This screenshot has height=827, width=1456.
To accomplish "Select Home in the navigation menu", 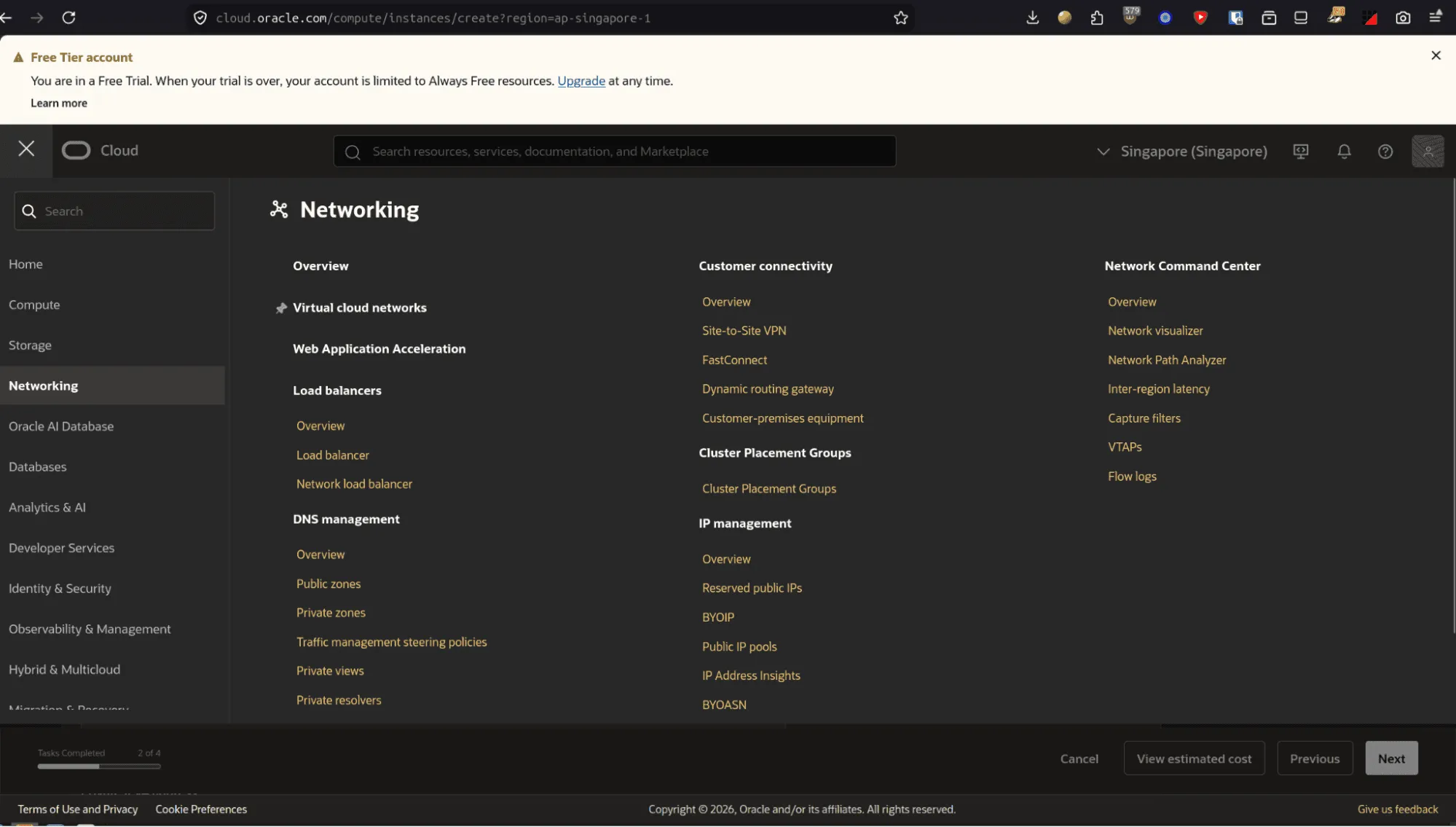I will point(25,264).
